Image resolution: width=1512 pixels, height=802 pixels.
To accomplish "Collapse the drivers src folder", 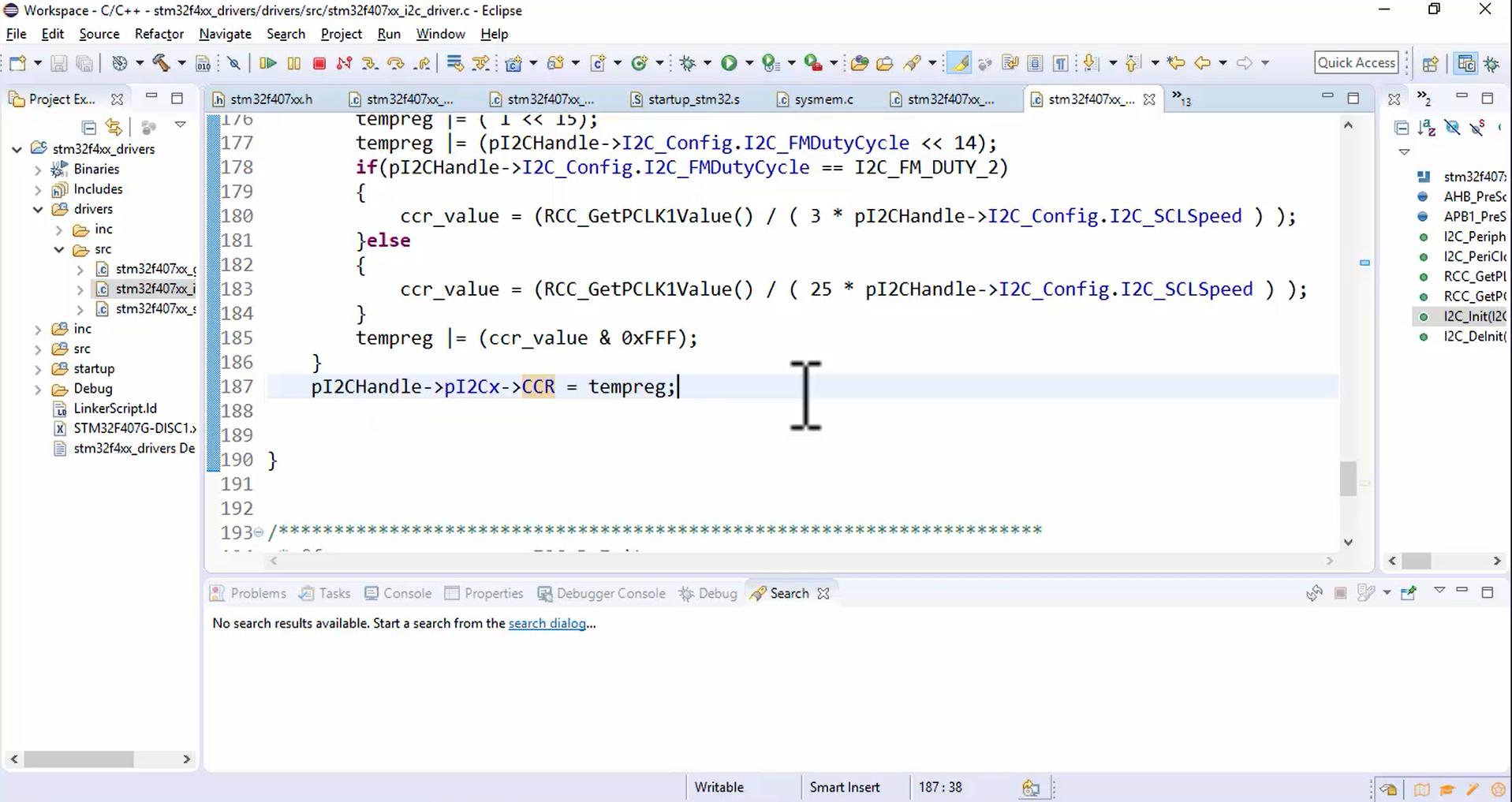I will pyautogui.click(x=59, y=249).
